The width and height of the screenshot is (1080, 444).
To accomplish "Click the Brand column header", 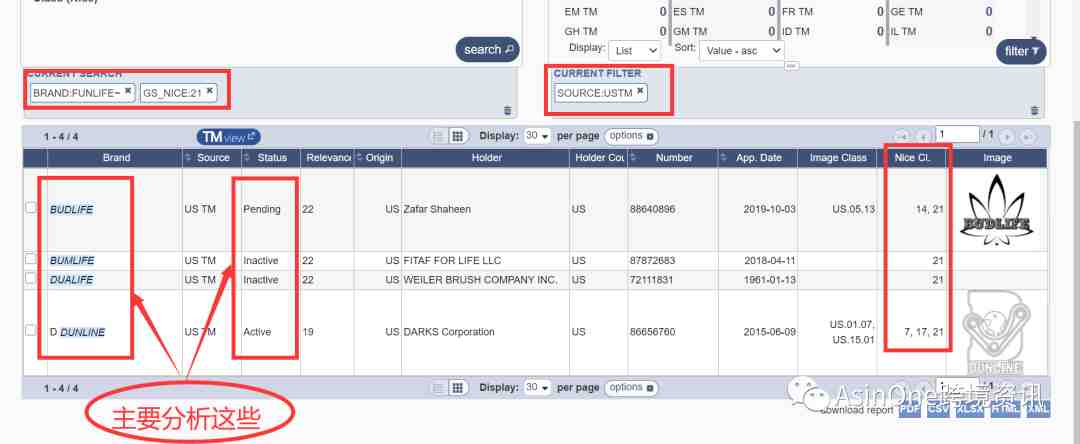I will point(116,158).
